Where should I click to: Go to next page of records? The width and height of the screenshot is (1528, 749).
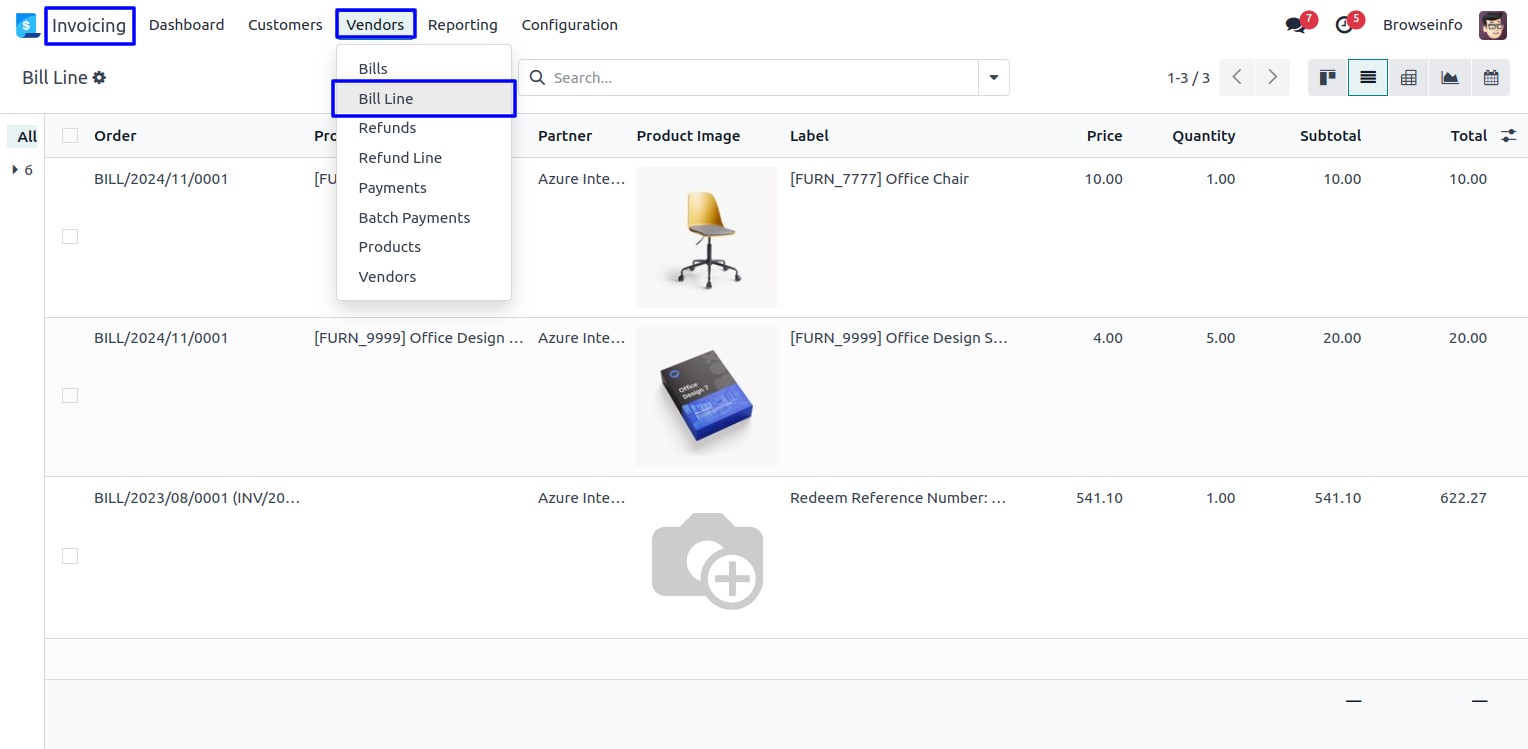click(1272, 77)
